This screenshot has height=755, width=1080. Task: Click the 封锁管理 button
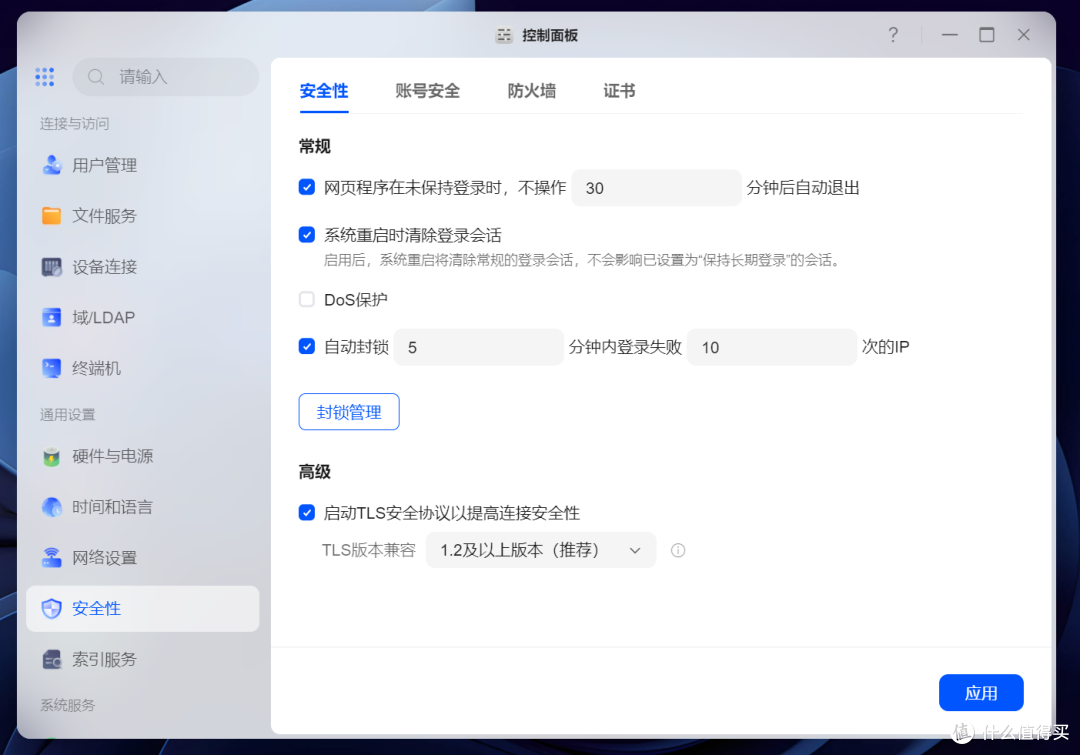click(x=349, y=412)
